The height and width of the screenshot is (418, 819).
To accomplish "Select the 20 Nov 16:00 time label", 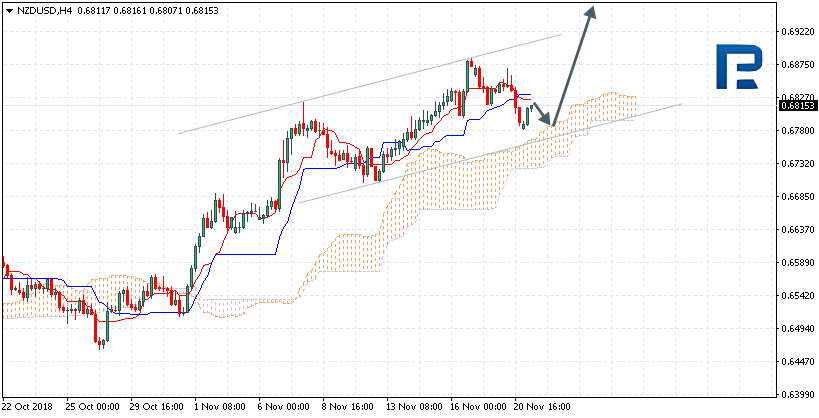I will tap(543, 408).
